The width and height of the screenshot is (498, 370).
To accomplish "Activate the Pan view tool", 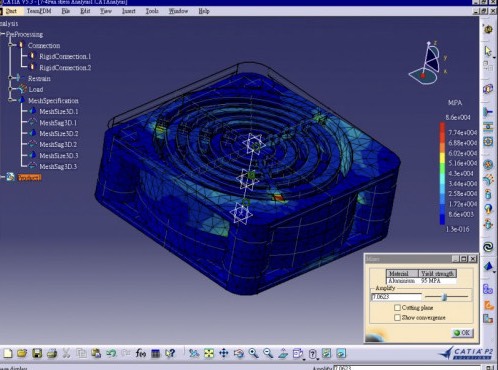I will [224, 353].
